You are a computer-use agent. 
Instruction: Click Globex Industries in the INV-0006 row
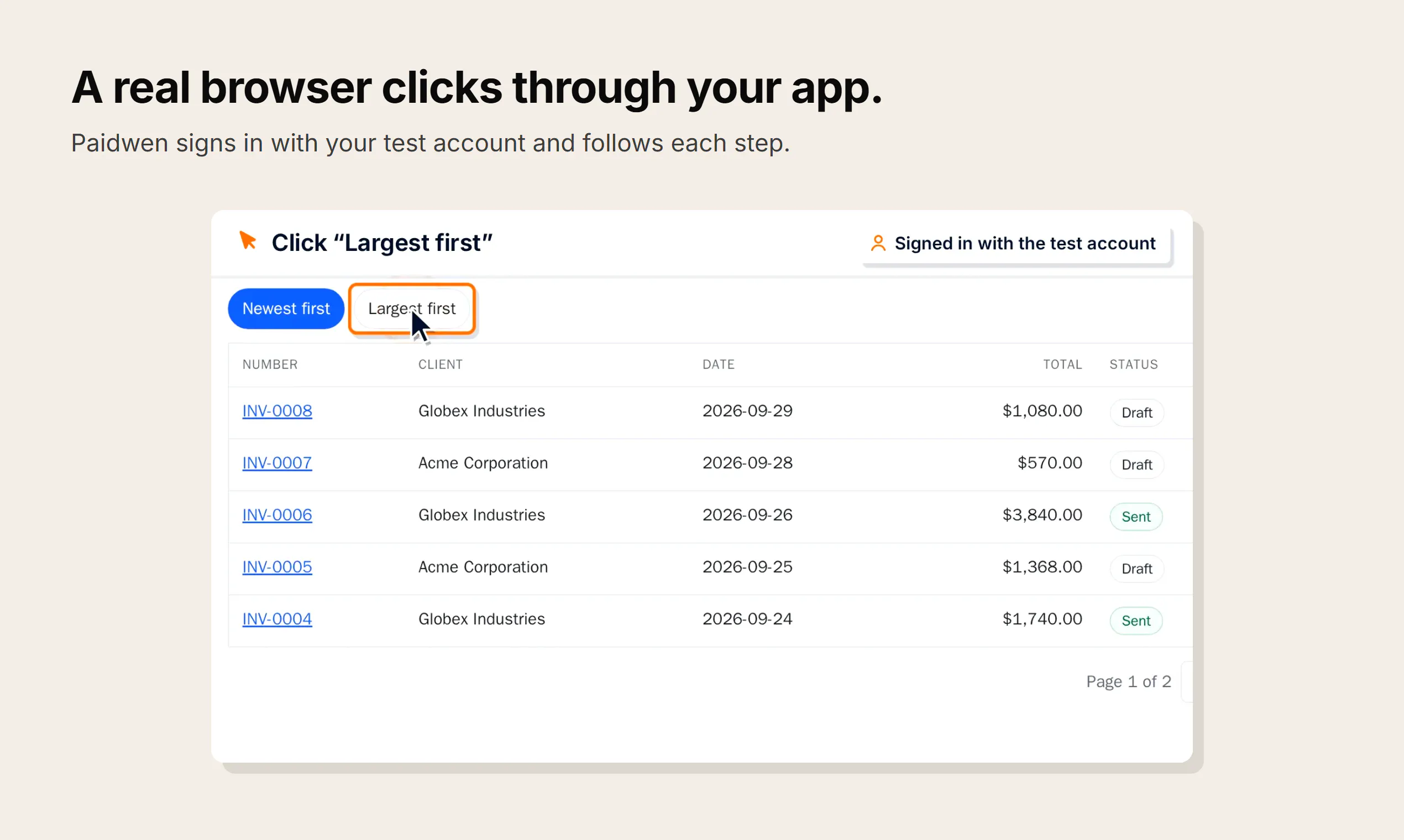coord(481,515)
